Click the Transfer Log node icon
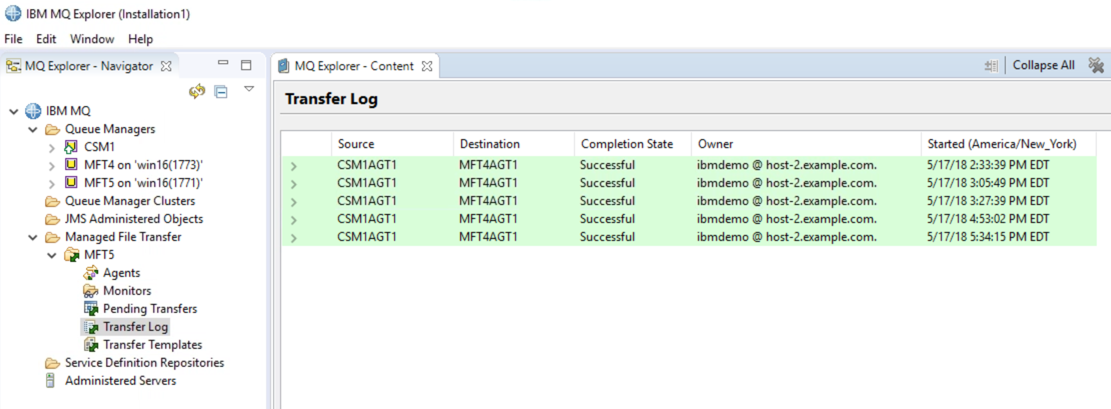Screen dimensions: 1111x409 pos(91,327)
